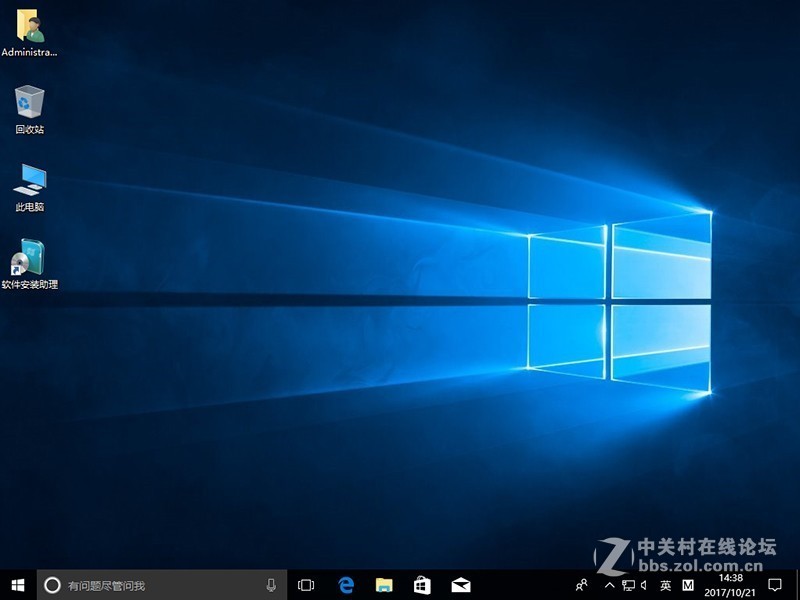This screenshot has width=800, height=600.
Task: Open the Microsoft Store taskbar icon
Action: tap(422, 585)
